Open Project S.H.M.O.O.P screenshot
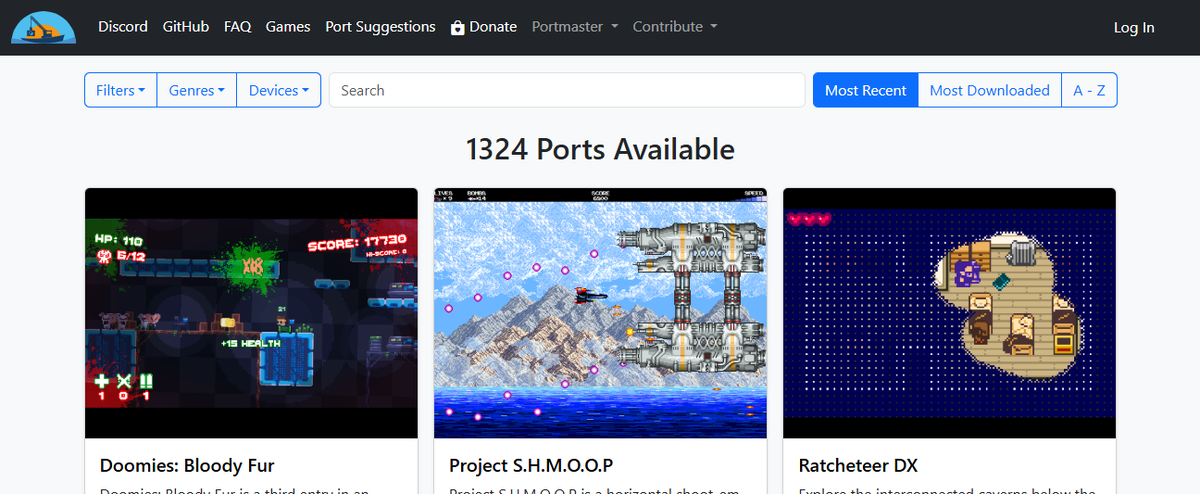1200x494 pixels. click(600, 313)
